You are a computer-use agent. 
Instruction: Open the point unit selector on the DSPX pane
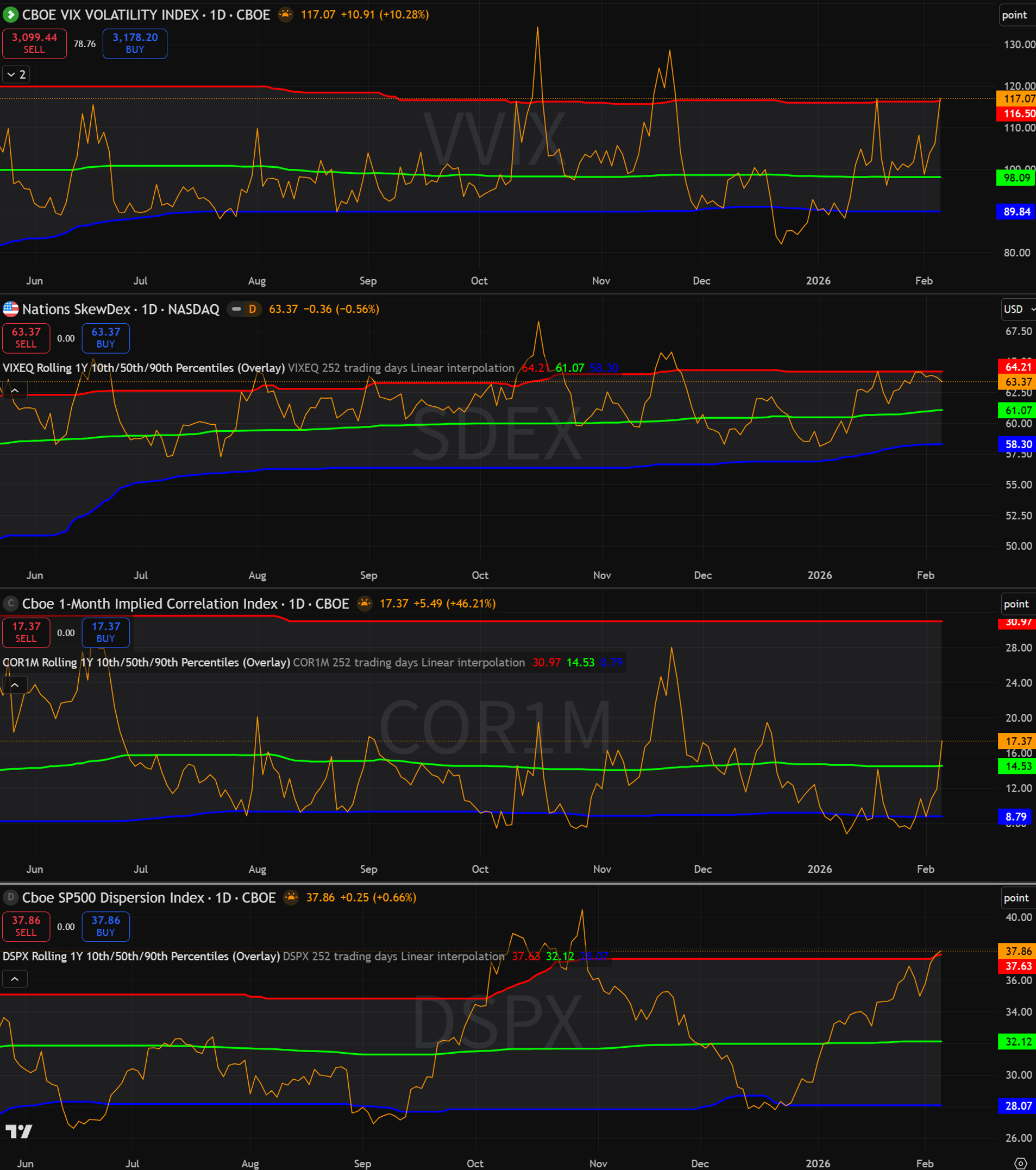pos(1019,898)
